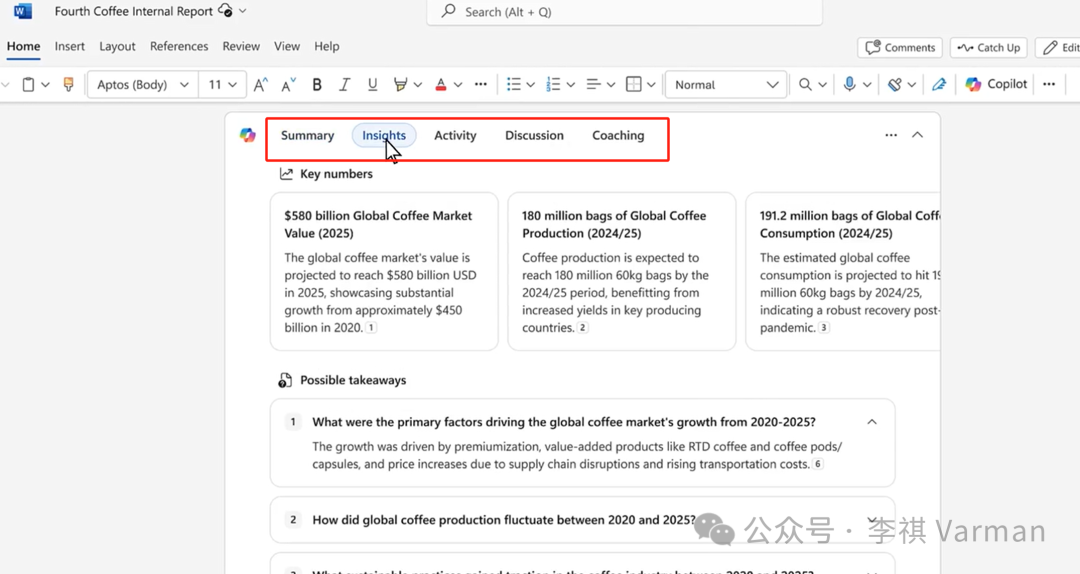This screenshot has width=1080, height=574.
Task: Open the Paste options dropdown arrow
Action: click(45, 85)
